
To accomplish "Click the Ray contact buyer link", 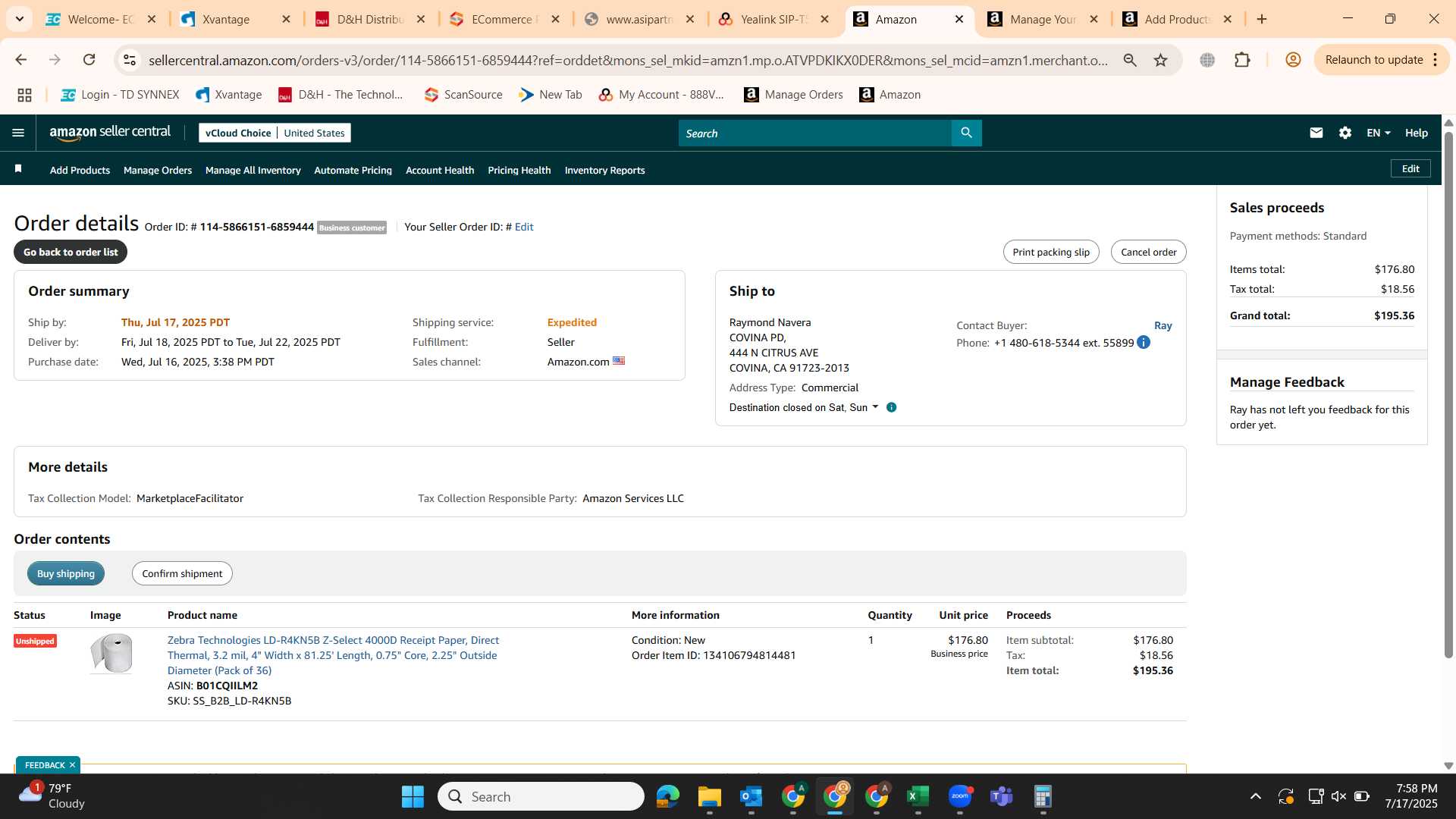I will [1163, 325].
